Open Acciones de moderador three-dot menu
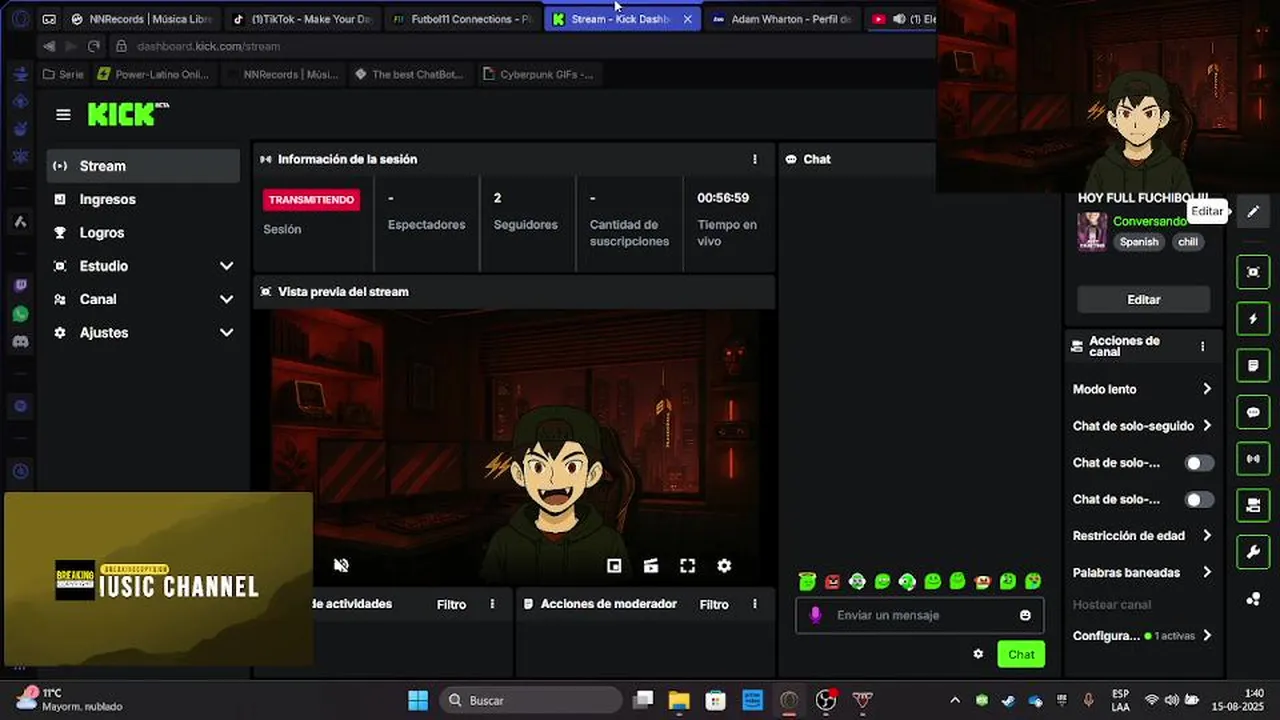Image resolution: width=1280 pixels, height=720 pixels. tap(755, 604)
